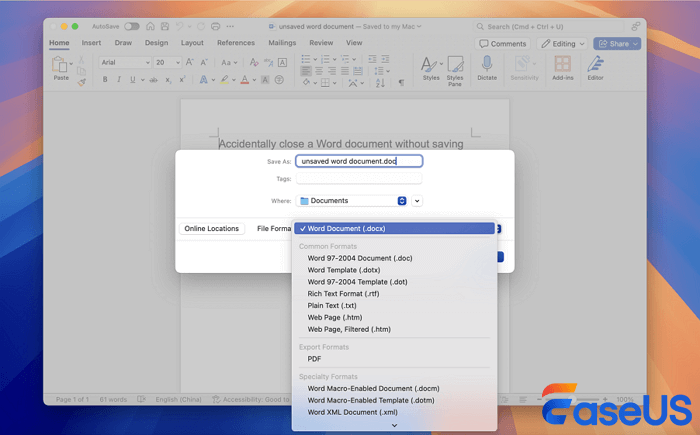Toggle the AutoSave switch
700x435 pixels.
pos(132,26)
